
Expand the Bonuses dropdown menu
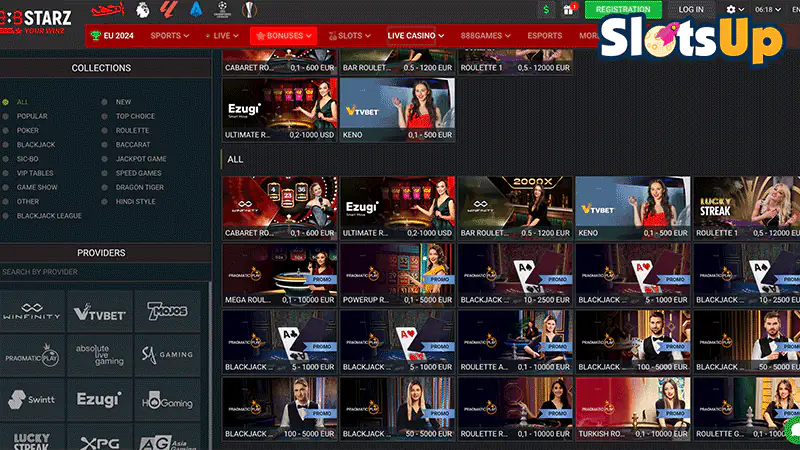(284, 36)
